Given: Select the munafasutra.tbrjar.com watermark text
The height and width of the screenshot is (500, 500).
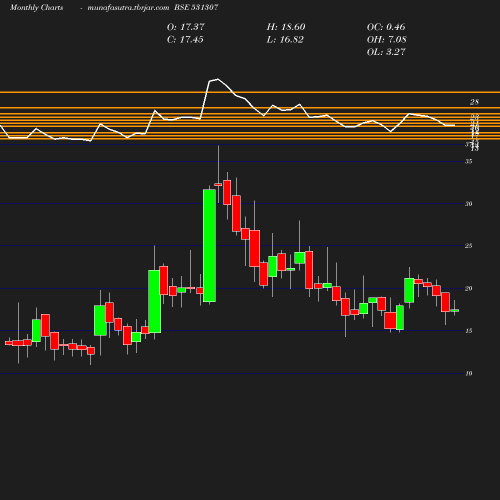Looking at the screenshot, I should tap(128, 8).
